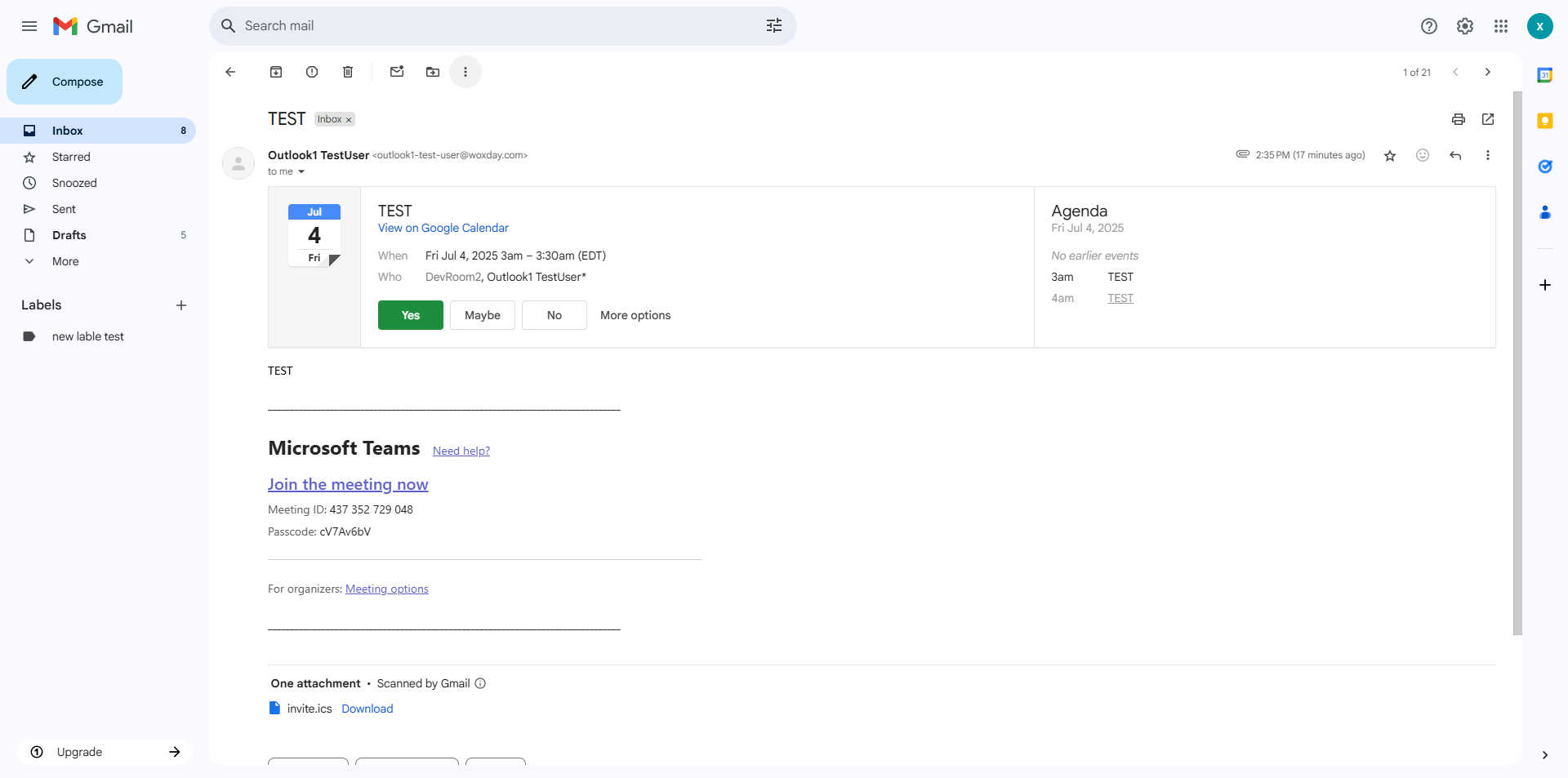
Task: Respond No to the invitation
Action: pos(555,315)
